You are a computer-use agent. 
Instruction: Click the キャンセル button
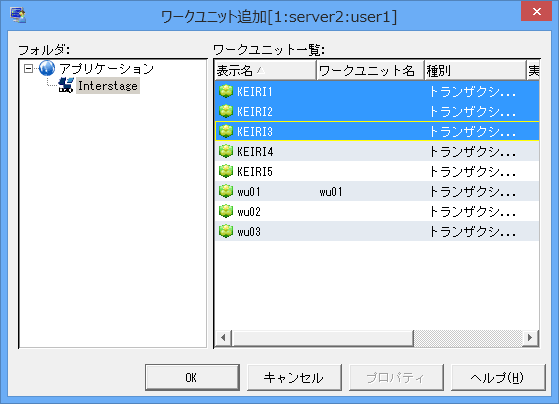point(294,377)
